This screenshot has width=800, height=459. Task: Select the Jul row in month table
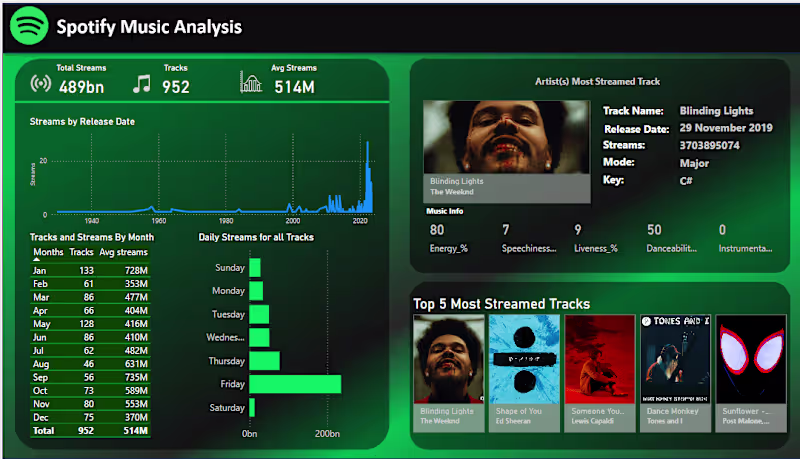[x=90, y=350]
